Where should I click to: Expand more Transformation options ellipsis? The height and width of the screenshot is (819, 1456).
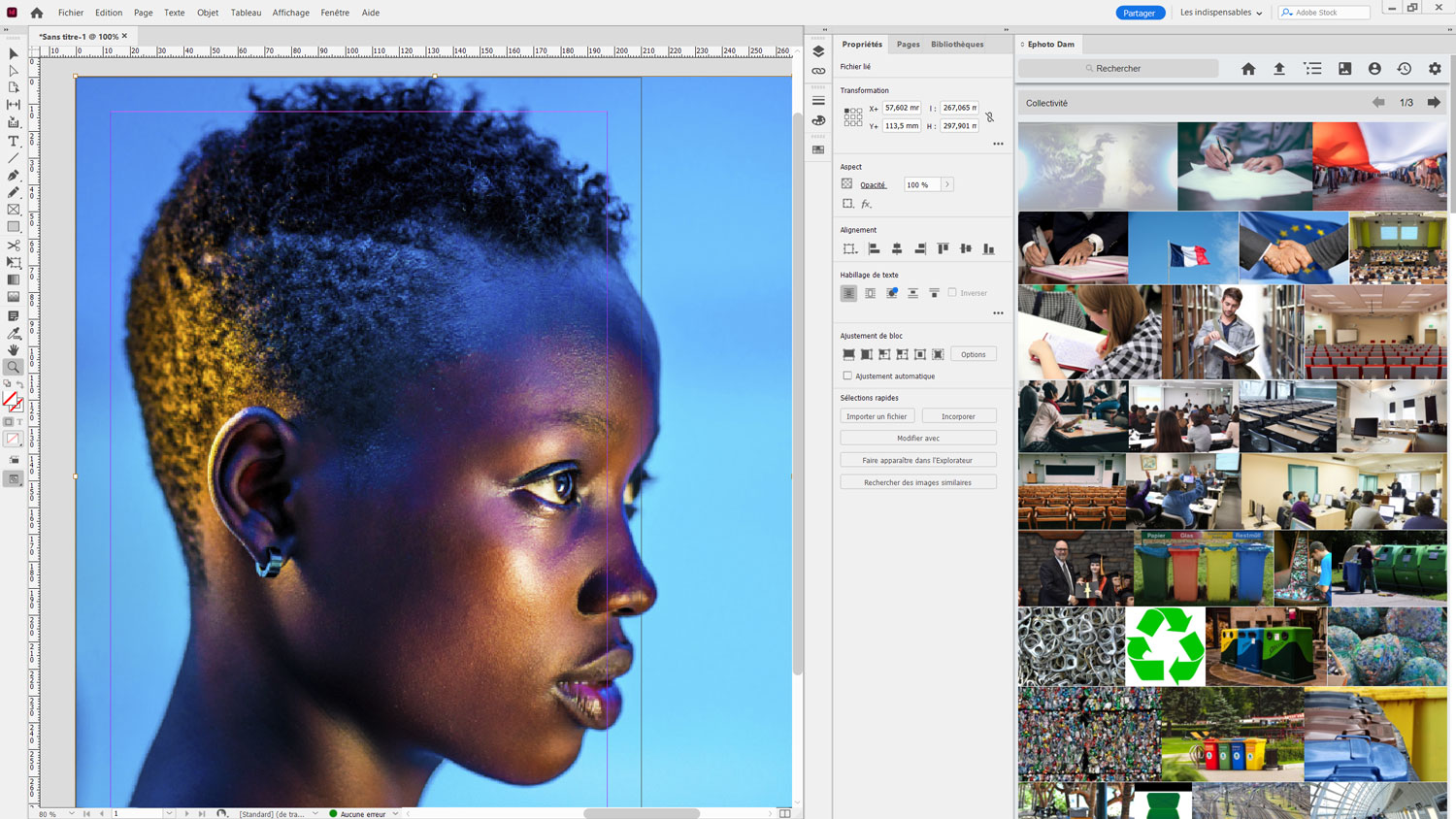point(998,144)
